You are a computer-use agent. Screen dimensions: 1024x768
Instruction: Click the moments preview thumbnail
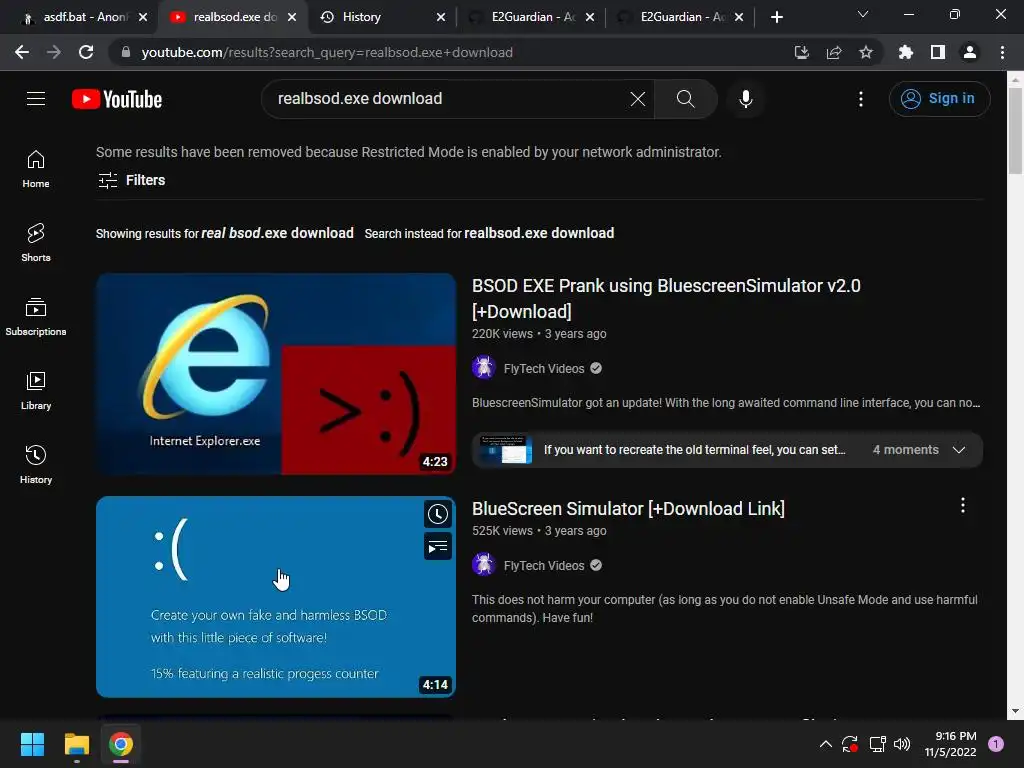(x=505, y=450)
